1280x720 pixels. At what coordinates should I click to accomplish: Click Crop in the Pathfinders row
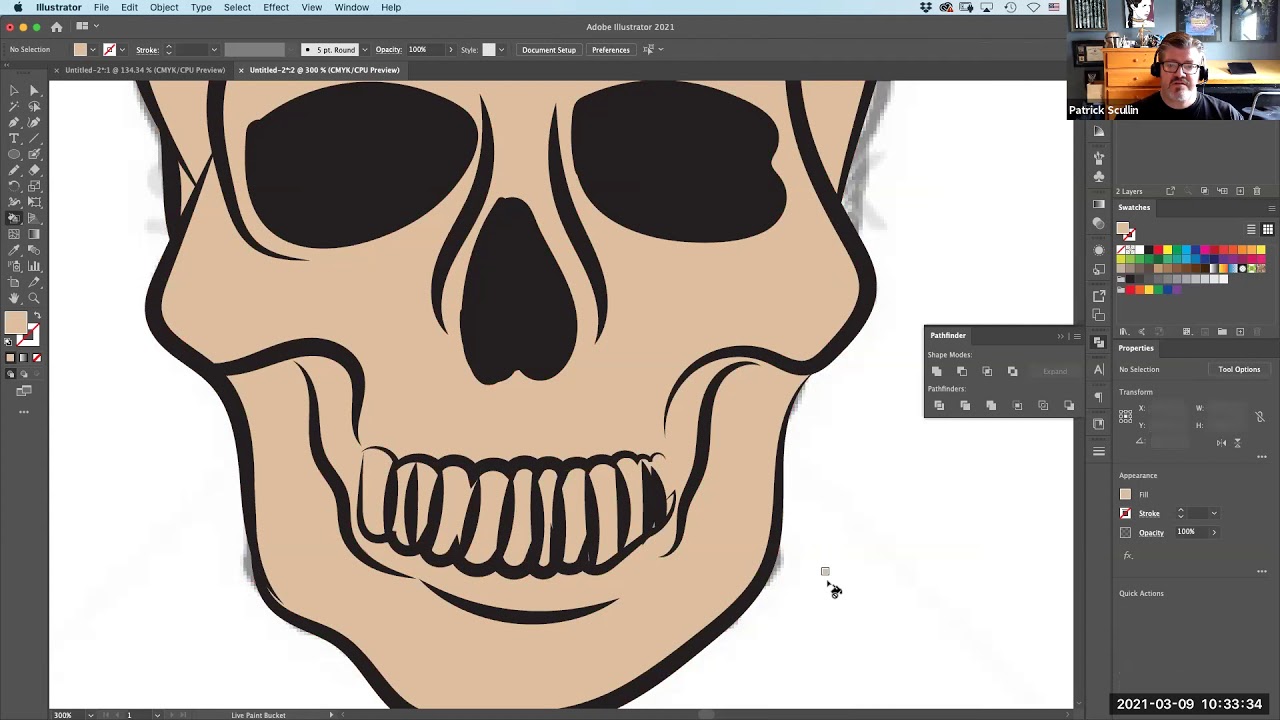(x=1017, y=405)
